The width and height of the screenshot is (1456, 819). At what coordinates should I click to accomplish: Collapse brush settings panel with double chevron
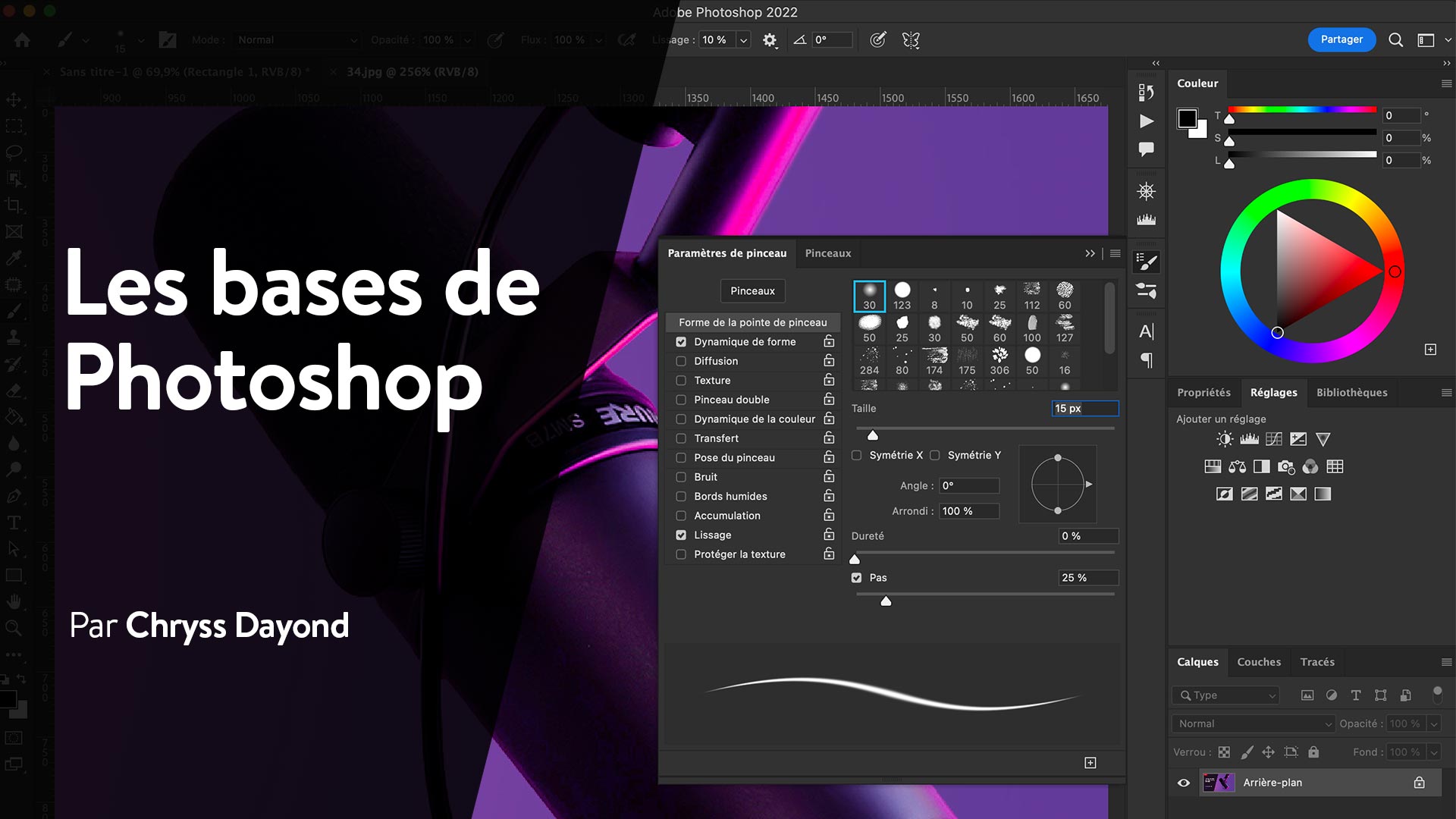tap(1090, 253)
